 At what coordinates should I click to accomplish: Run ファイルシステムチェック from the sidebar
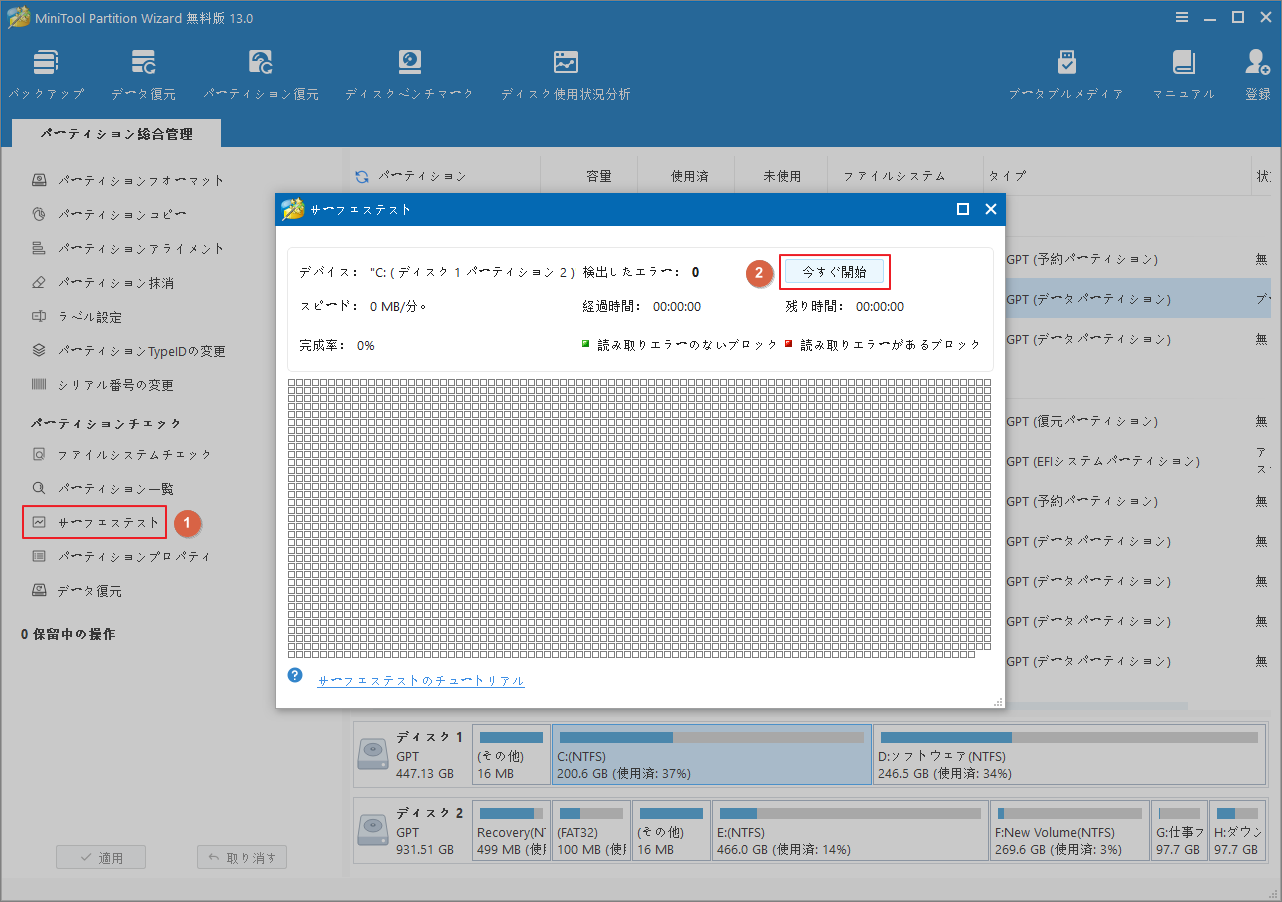point(122,454)
